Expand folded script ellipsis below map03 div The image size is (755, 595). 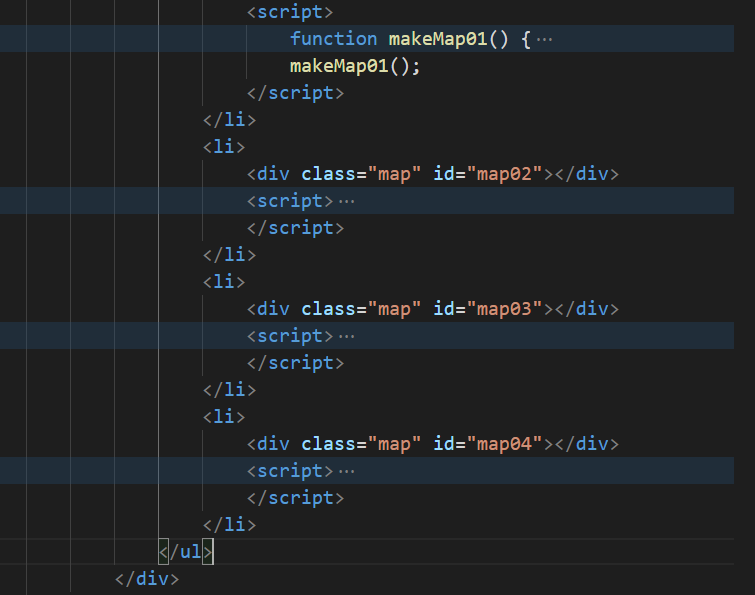tap(347, 336)
